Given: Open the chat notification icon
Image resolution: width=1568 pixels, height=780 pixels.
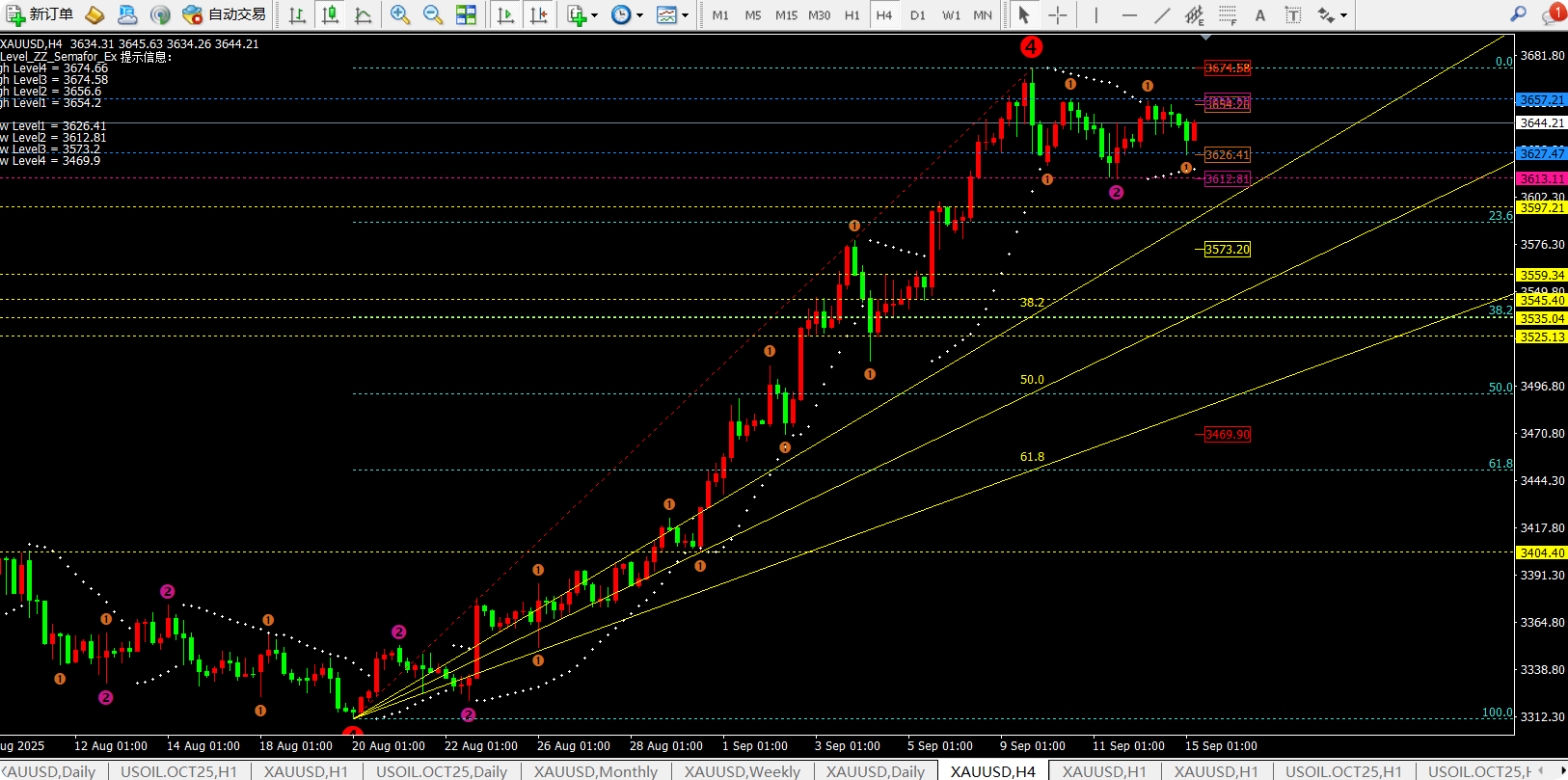Looking at the screenshot, I should tap(1552, 13).
